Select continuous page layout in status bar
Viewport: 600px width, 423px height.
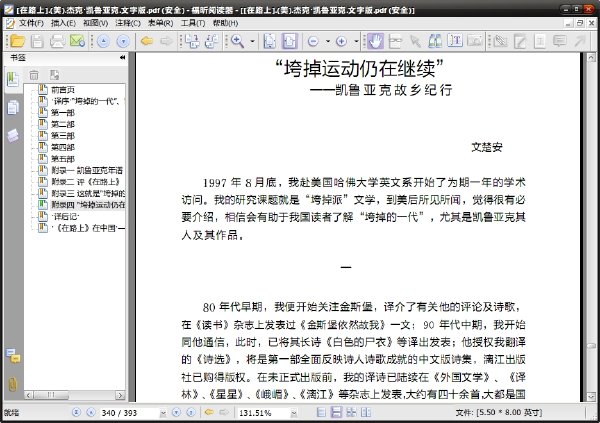click(x=336, y=412)
